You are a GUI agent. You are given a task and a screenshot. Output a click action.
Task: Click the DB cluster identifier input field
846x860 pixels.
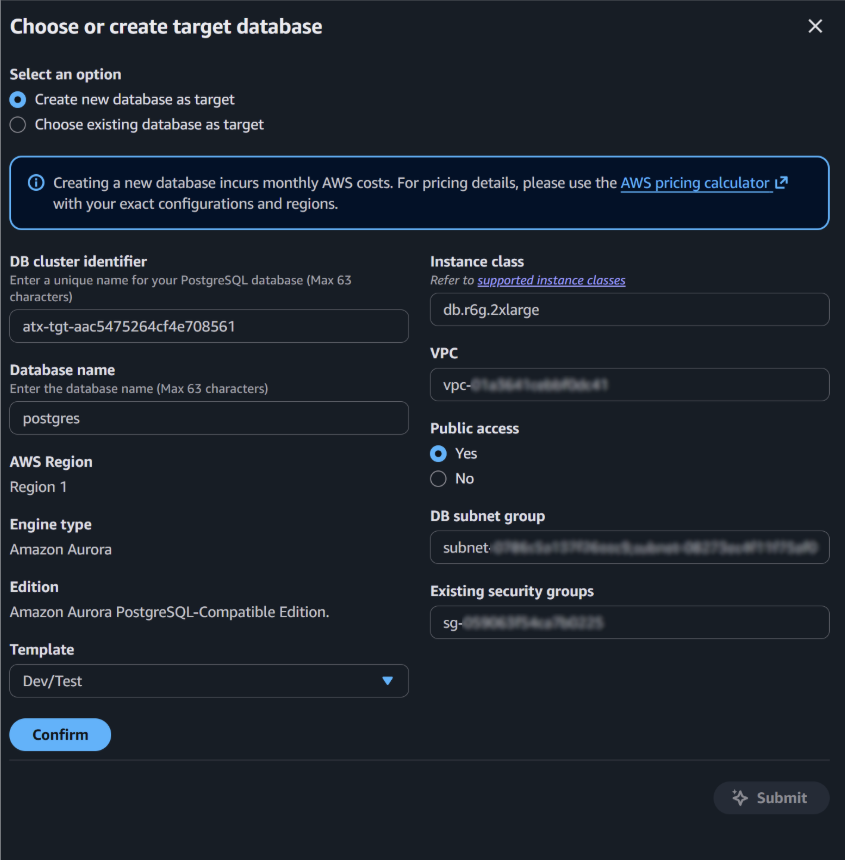point(208,326)
